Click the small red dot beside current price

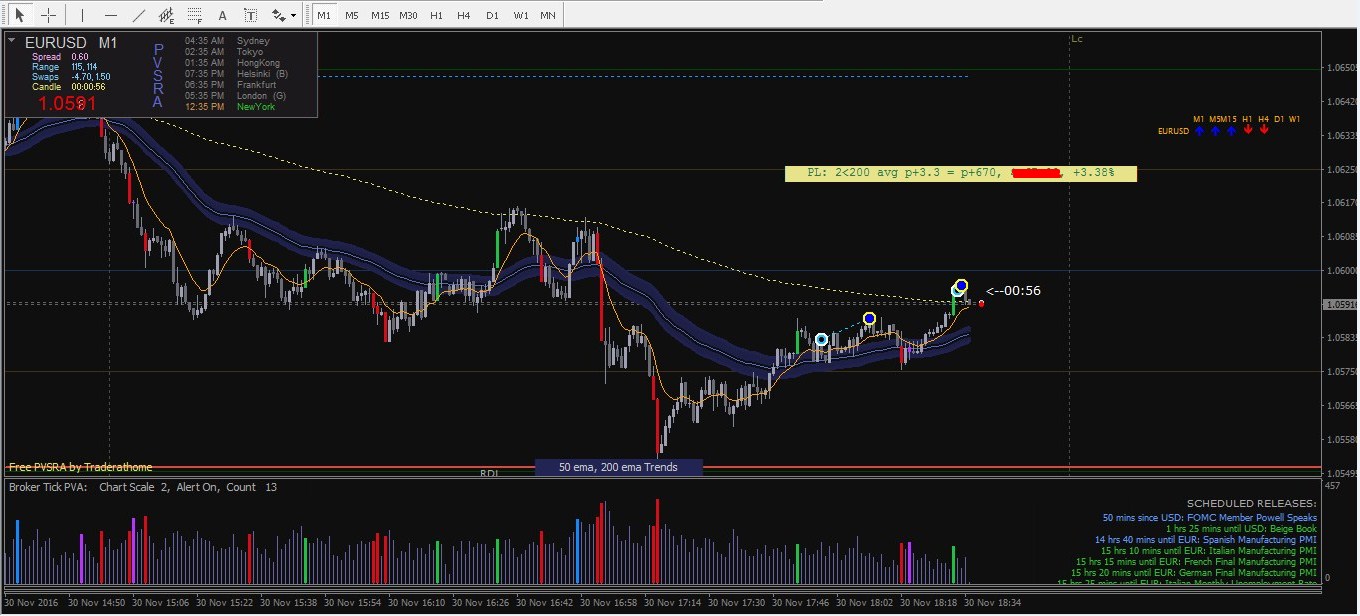[982, 303]
